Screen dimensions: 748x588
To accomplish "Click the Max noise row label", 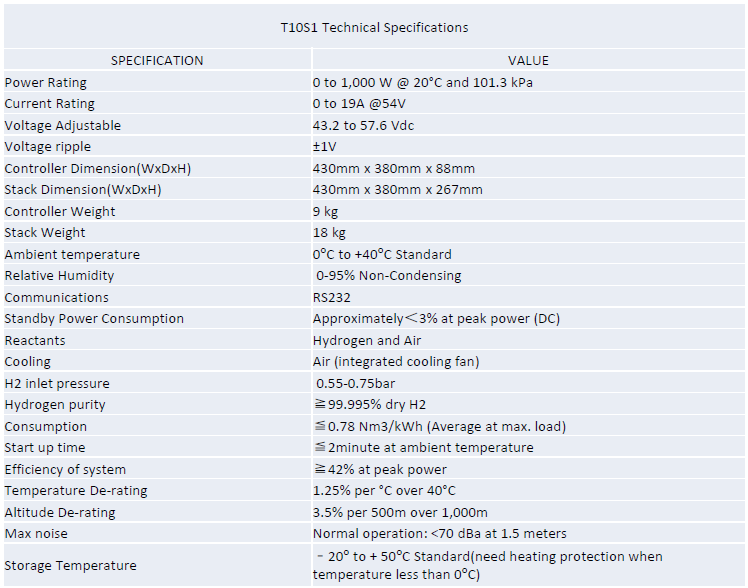I will pyautogui.click(x=35, y=534).
